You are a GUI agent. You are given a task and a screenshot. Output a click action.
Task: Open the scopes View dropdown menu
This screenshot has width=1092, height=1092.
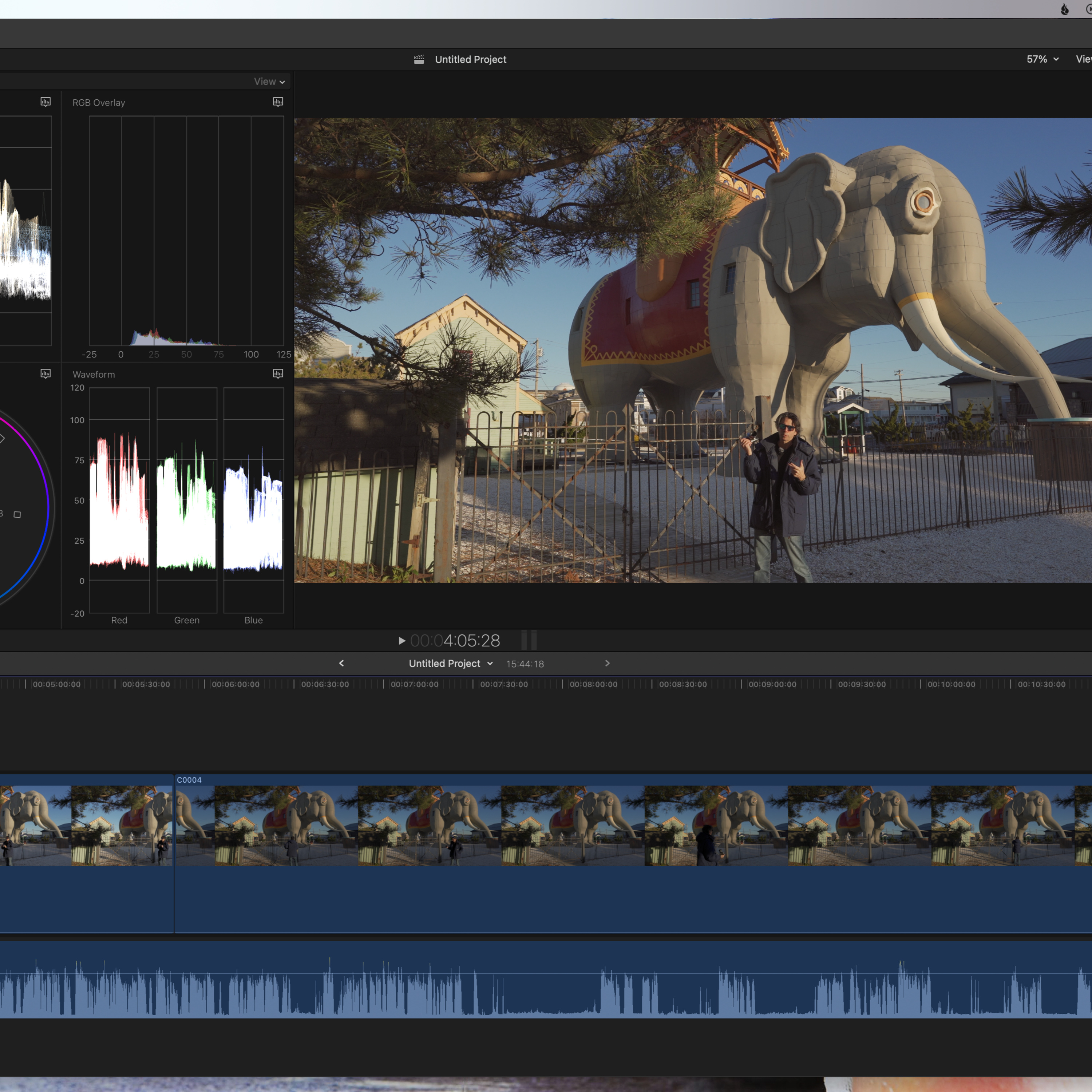click(x=270, y=82)
